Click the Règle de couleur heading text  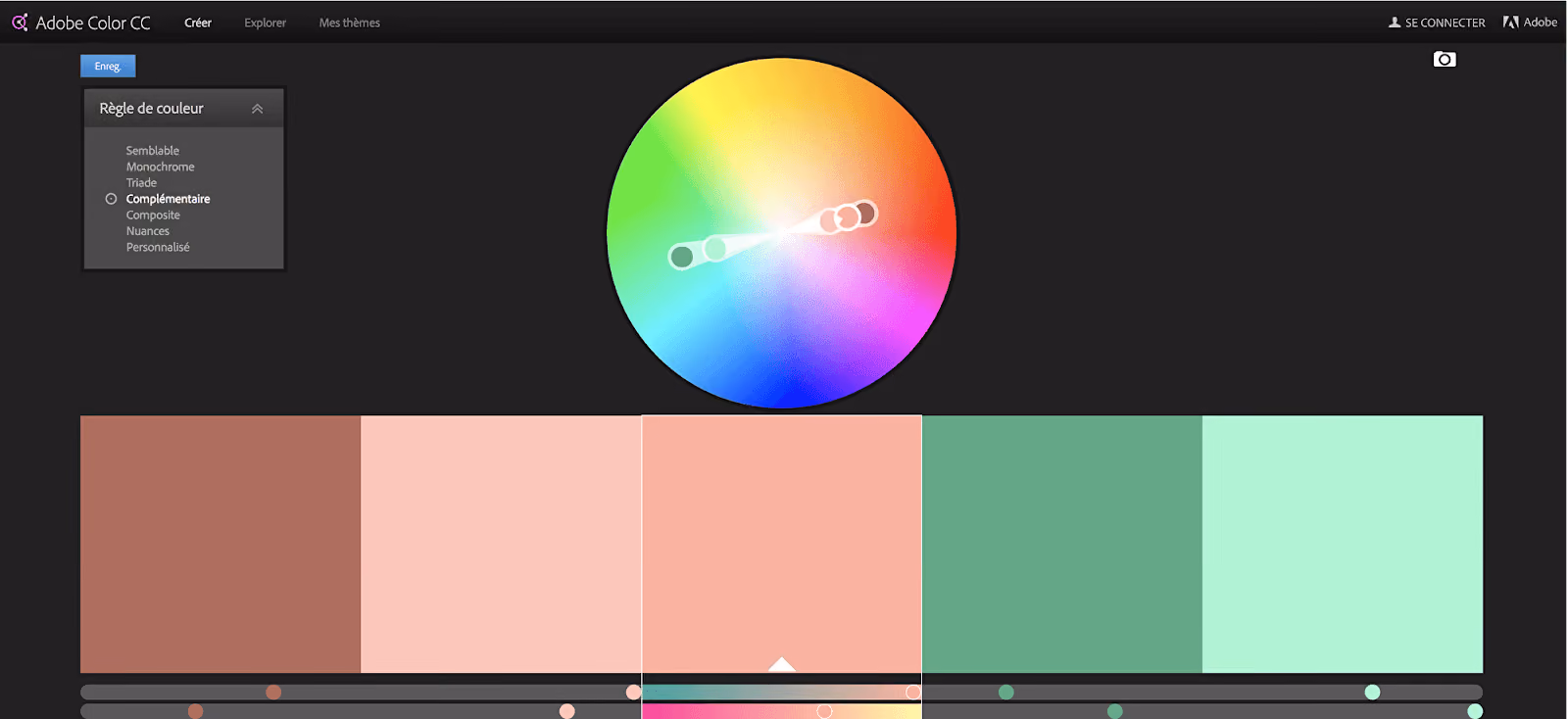click(151, 109)
